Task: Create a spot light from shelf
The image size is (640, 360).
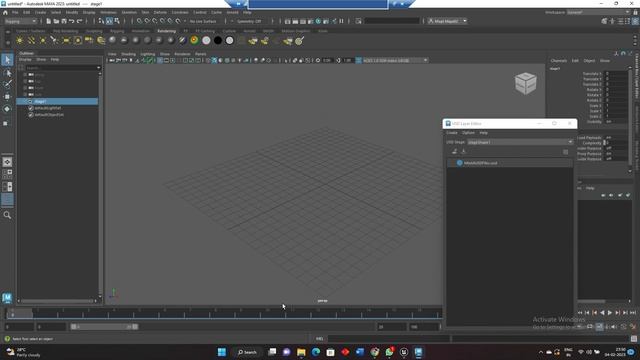Action: click(x=54, y=40)
